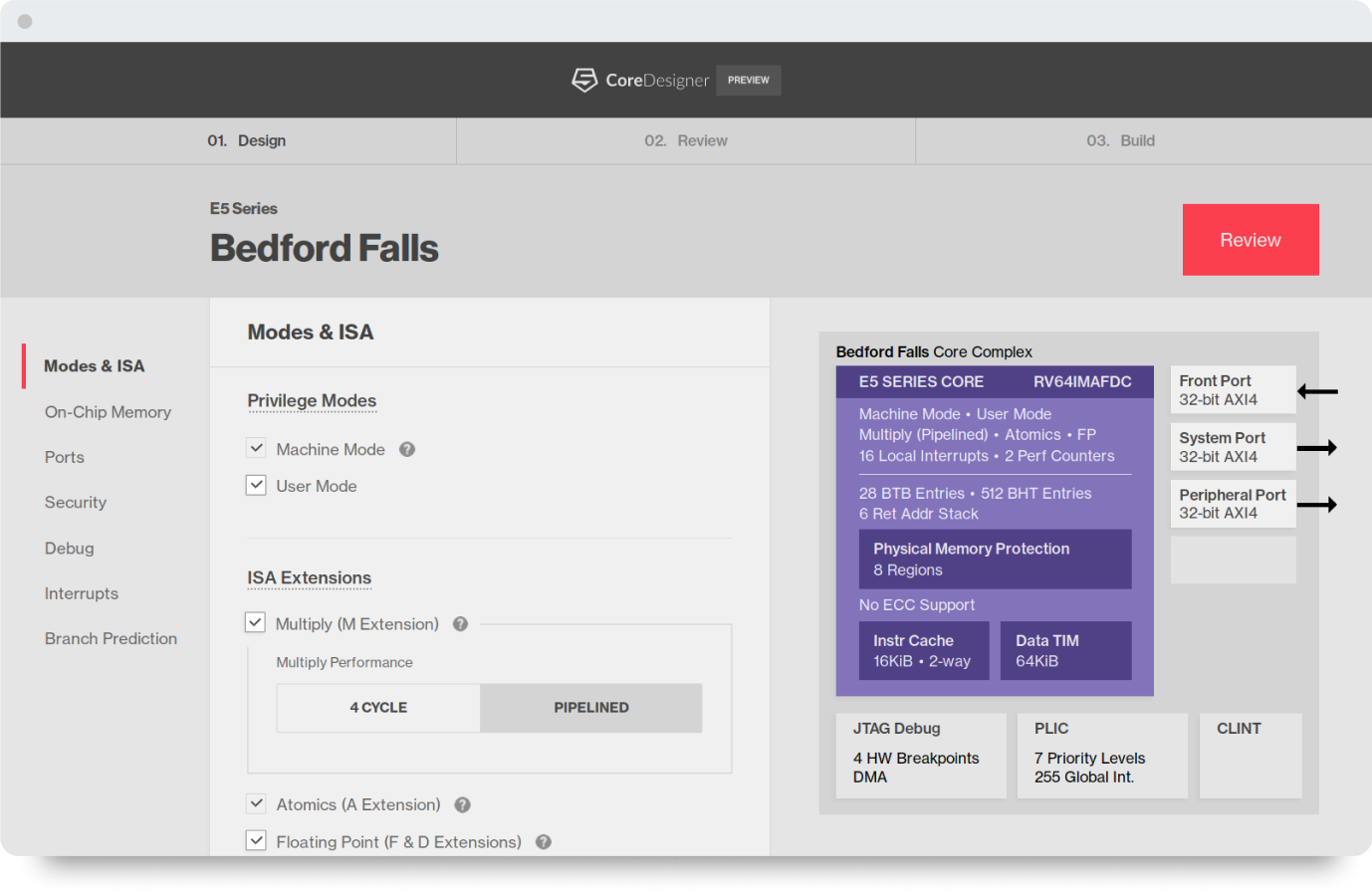The width and height of the screenshot is (1372, 894).
Task: Select PIPELINED multiply performance option
Action: (591, 708)
